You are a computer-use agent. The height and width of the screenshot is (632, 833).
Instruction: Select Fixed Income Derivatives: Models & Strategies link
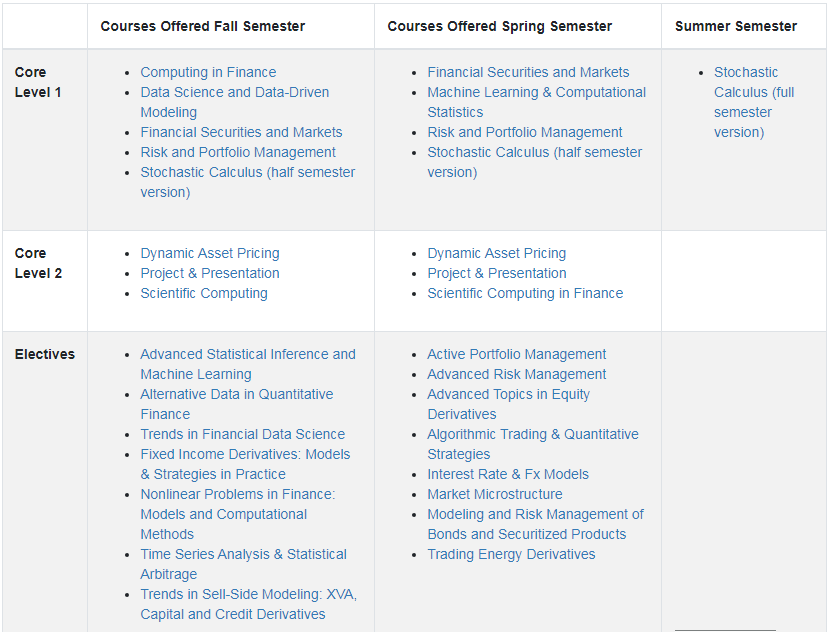tap(245, 454)
